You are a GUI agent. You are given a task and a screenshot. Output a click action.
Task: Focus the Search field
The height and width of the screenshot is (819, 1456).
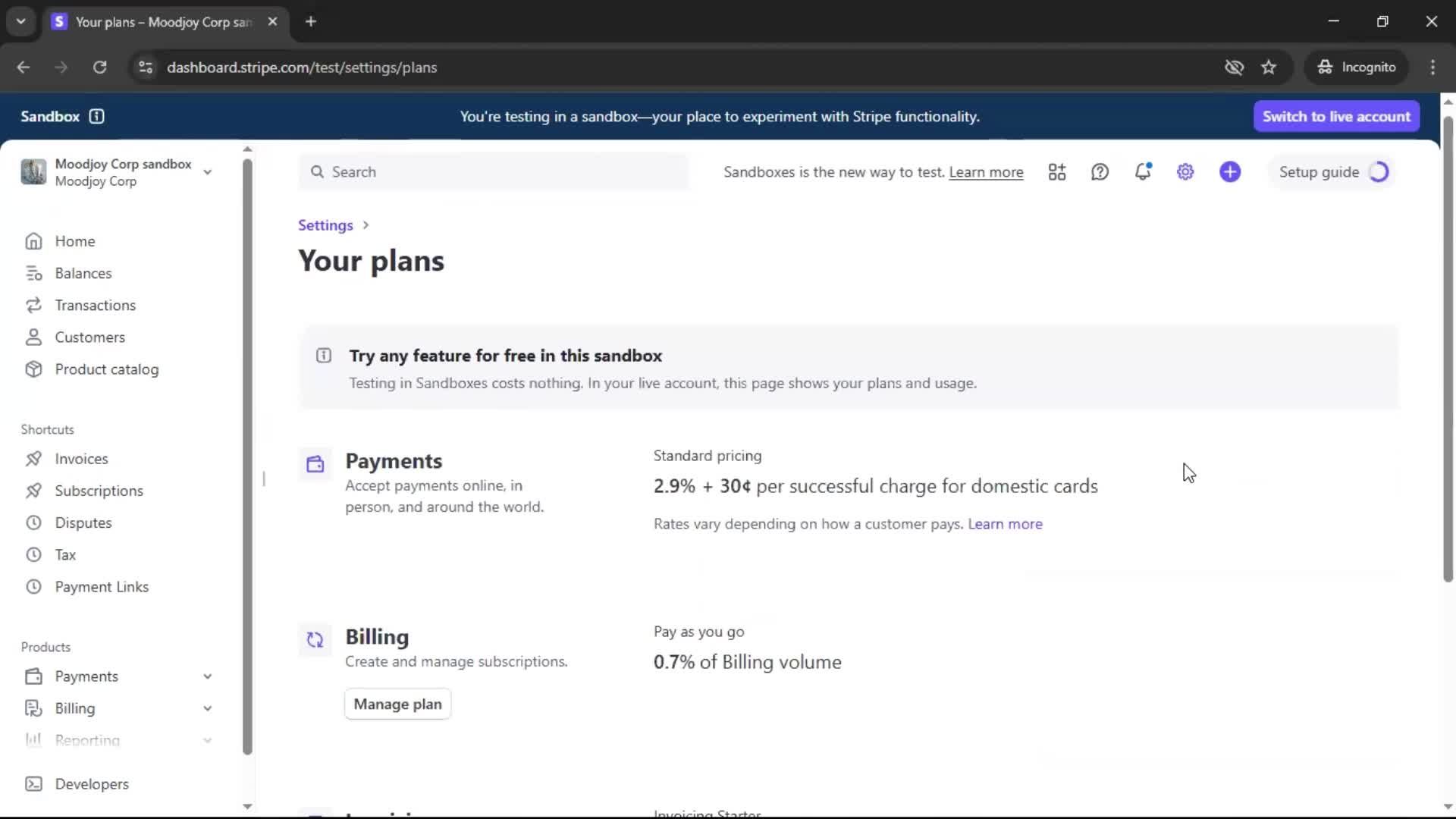point(493,172)
